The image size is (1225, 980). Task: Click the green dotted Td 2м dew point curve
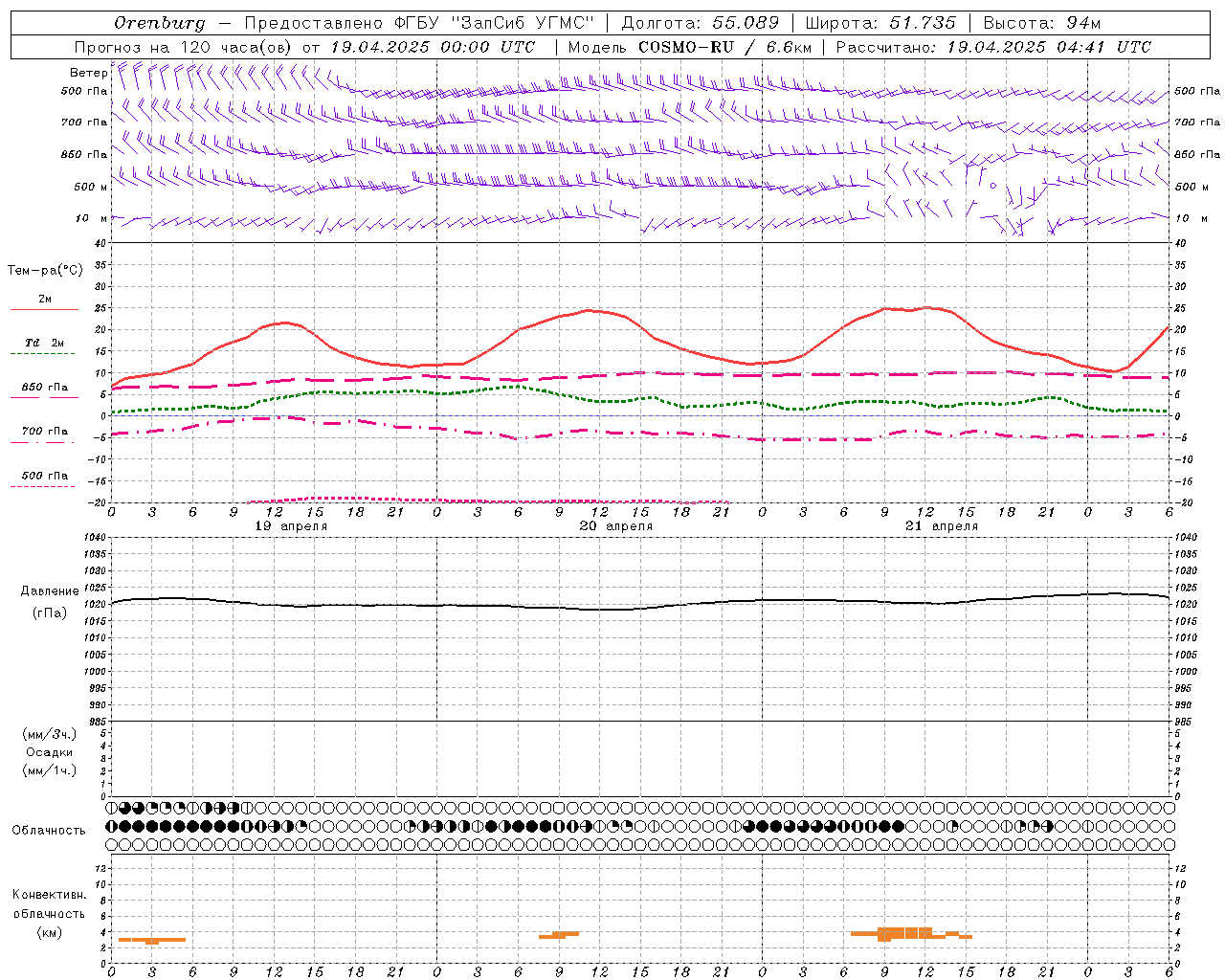(x=639, y=399)
